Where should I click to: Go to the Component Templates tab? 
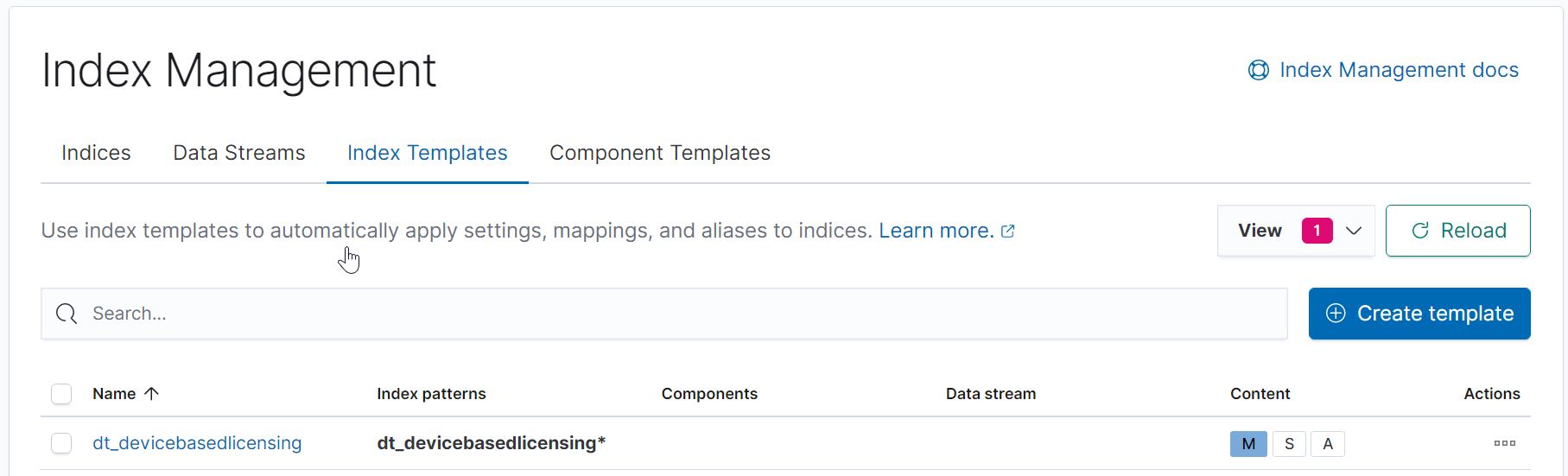tap(659, 153)
